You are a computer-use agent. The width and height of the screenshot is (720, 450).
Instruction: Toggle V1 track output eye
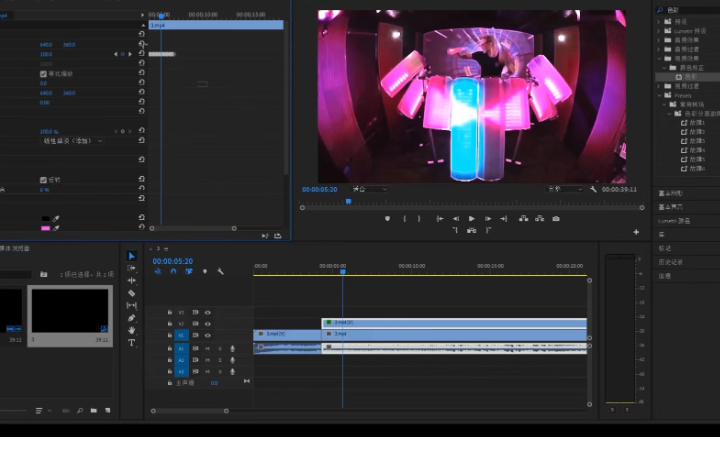tap(208, 335)
